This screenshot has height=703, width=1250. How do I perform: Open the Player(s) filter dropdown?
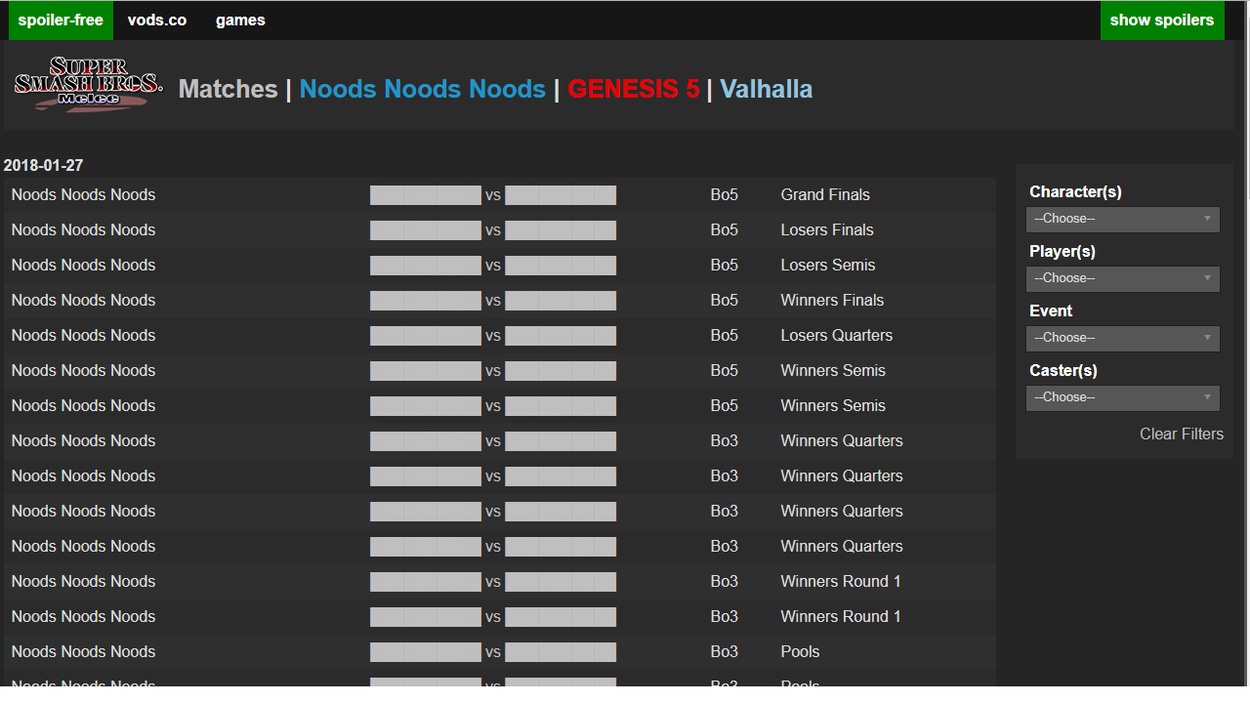(1122, 278)
